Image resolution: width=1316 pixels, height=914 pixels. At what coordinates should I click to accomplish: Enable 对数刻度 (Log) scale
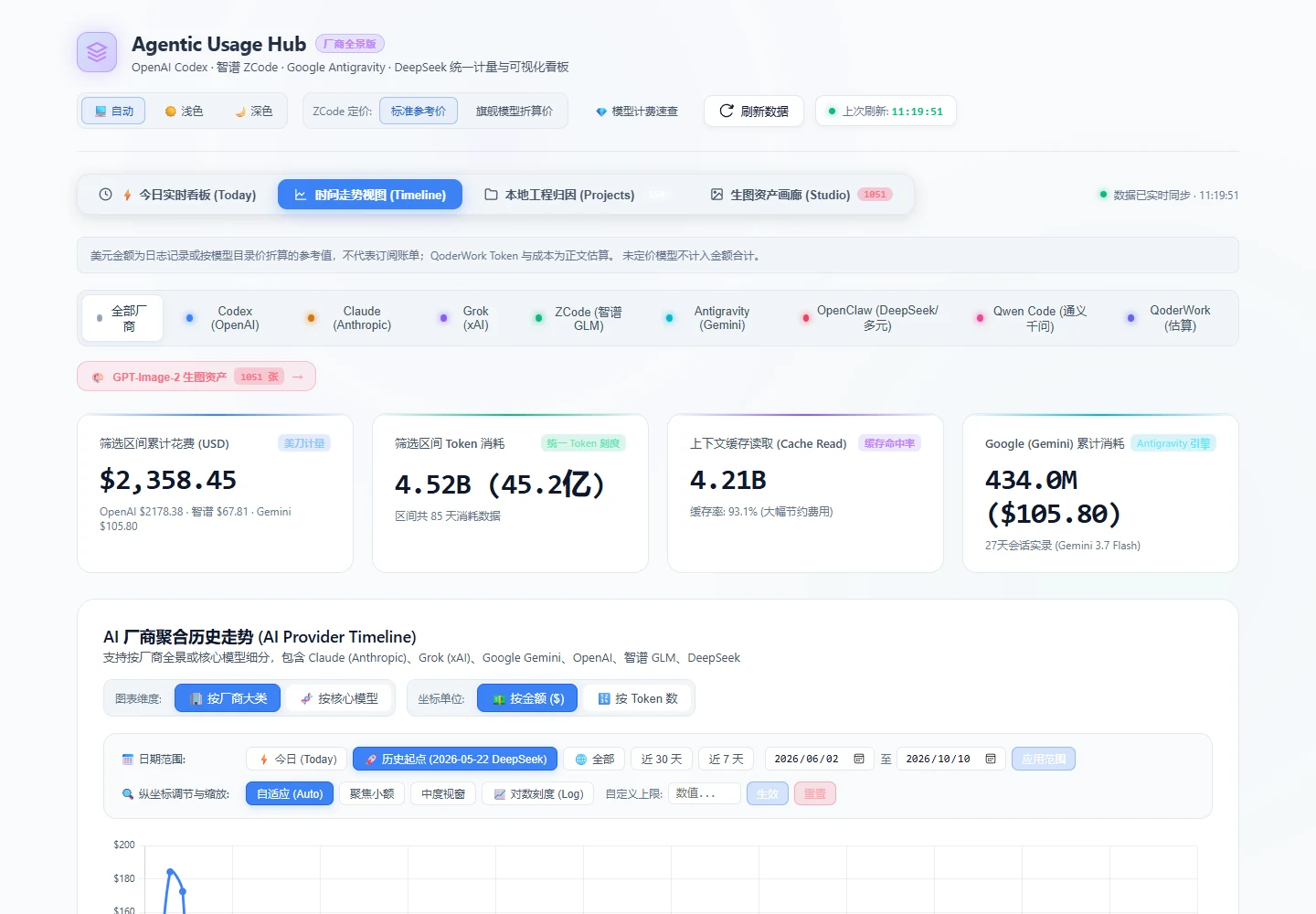[538, 793]
